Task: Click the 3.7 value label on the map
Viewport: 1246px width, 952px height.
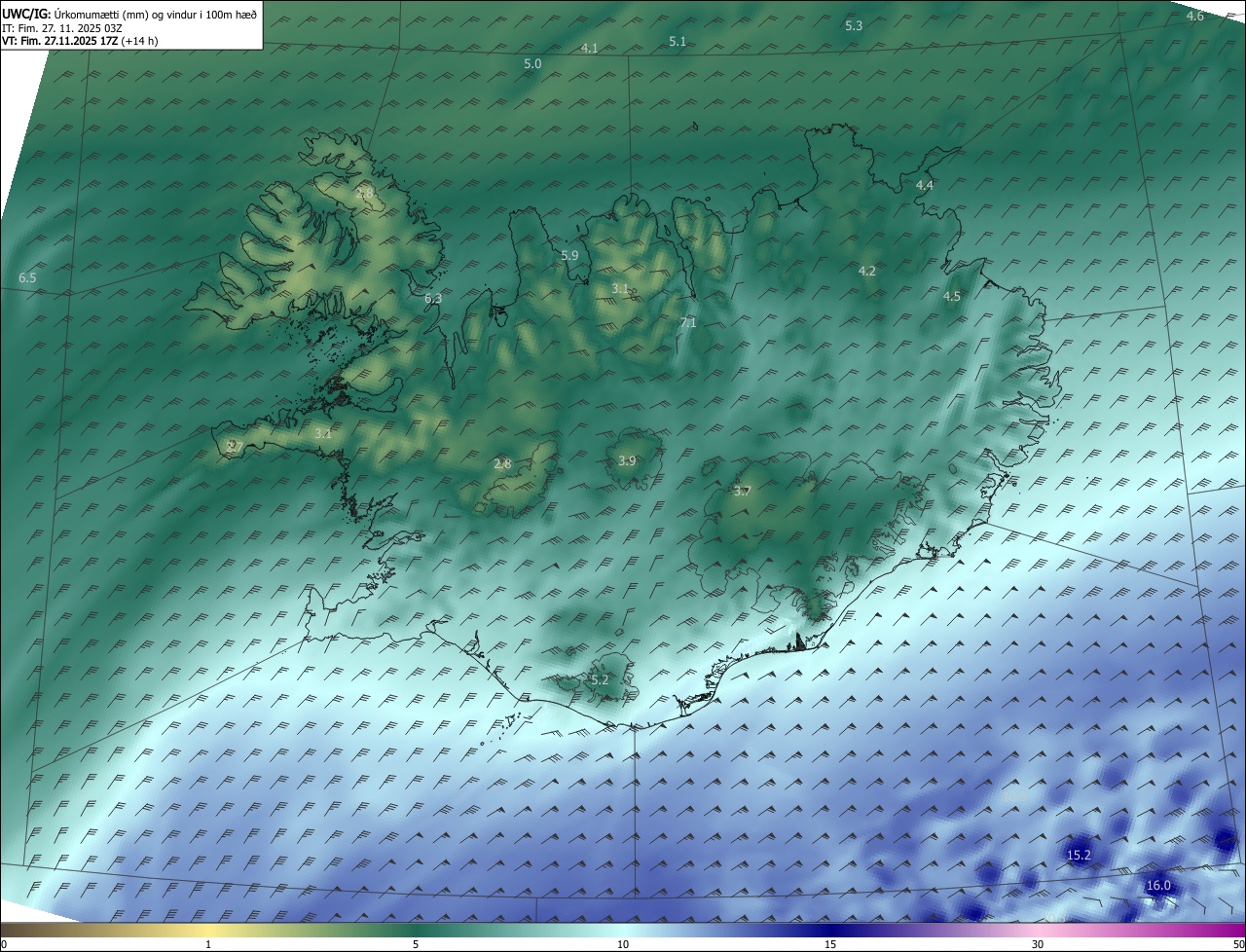Action: point(742,492)
